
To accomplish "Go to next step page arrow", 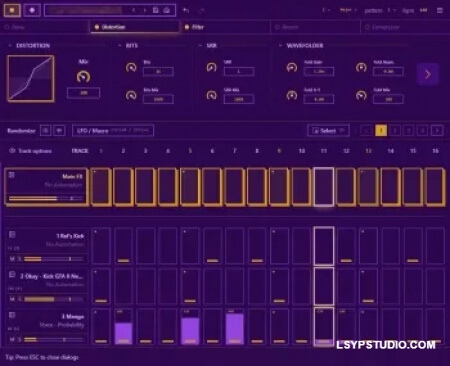I will point(437,130).
